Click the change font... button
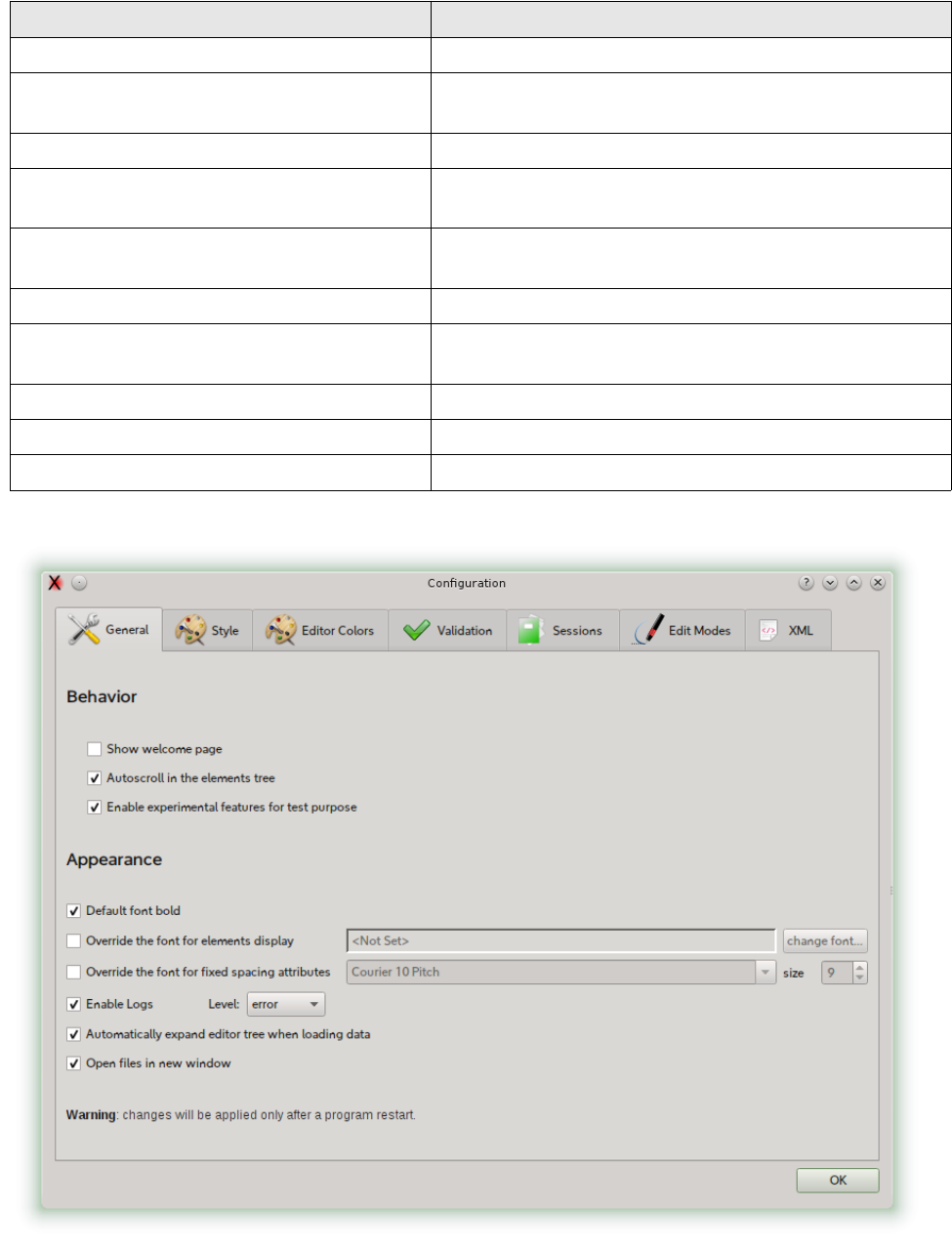This screenshot has width=952, height=1250. 825,940
